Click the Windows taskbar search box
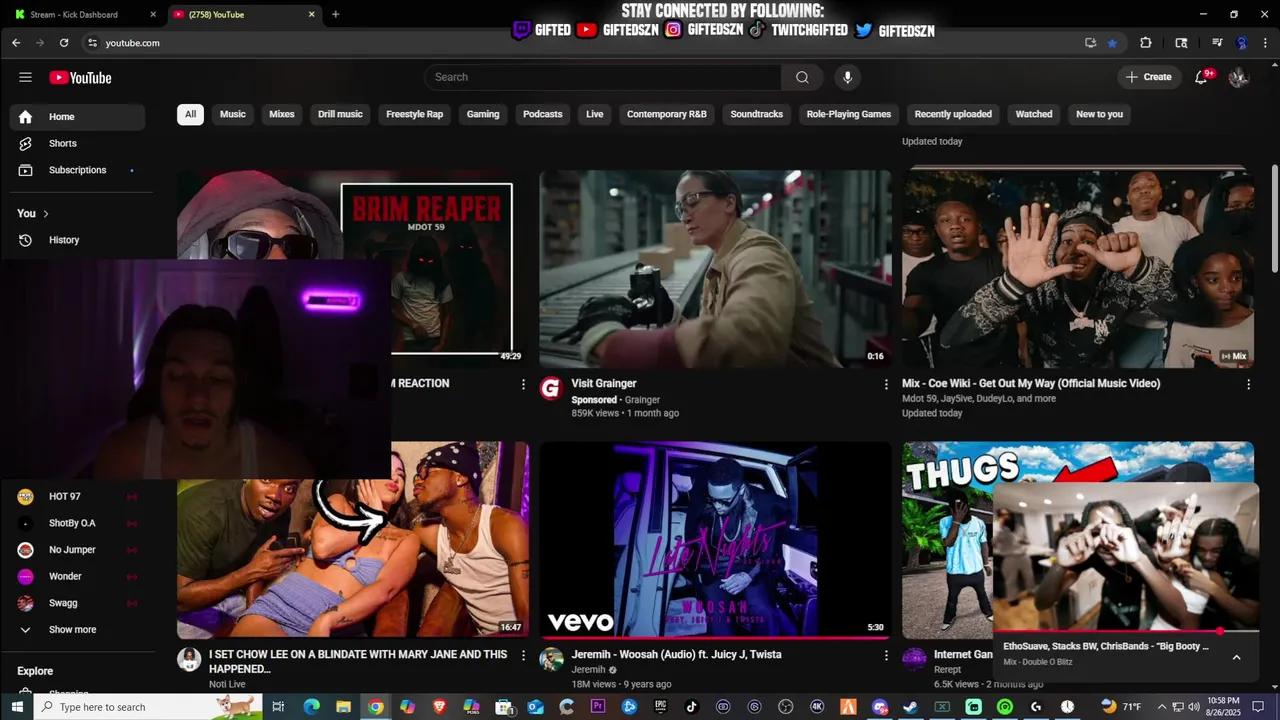Screen dimensions: 1280x720 pos(149,707)
